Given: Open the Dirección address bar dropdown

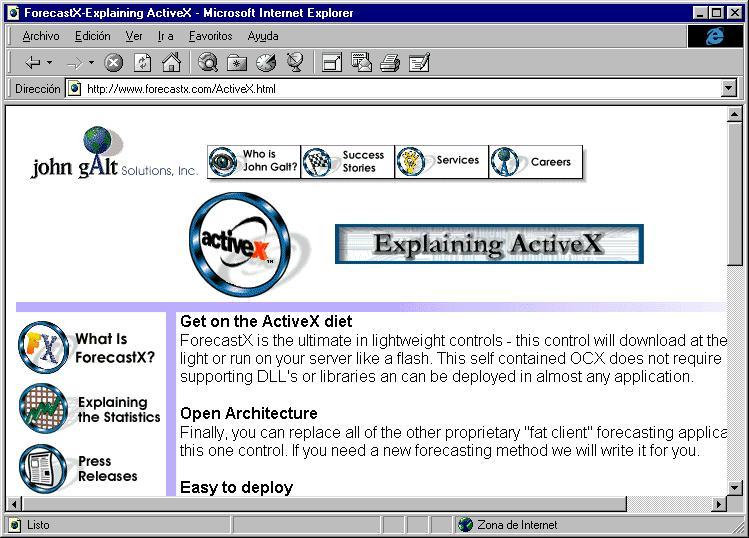Looking at the screenshot, I should pos(728,88).
